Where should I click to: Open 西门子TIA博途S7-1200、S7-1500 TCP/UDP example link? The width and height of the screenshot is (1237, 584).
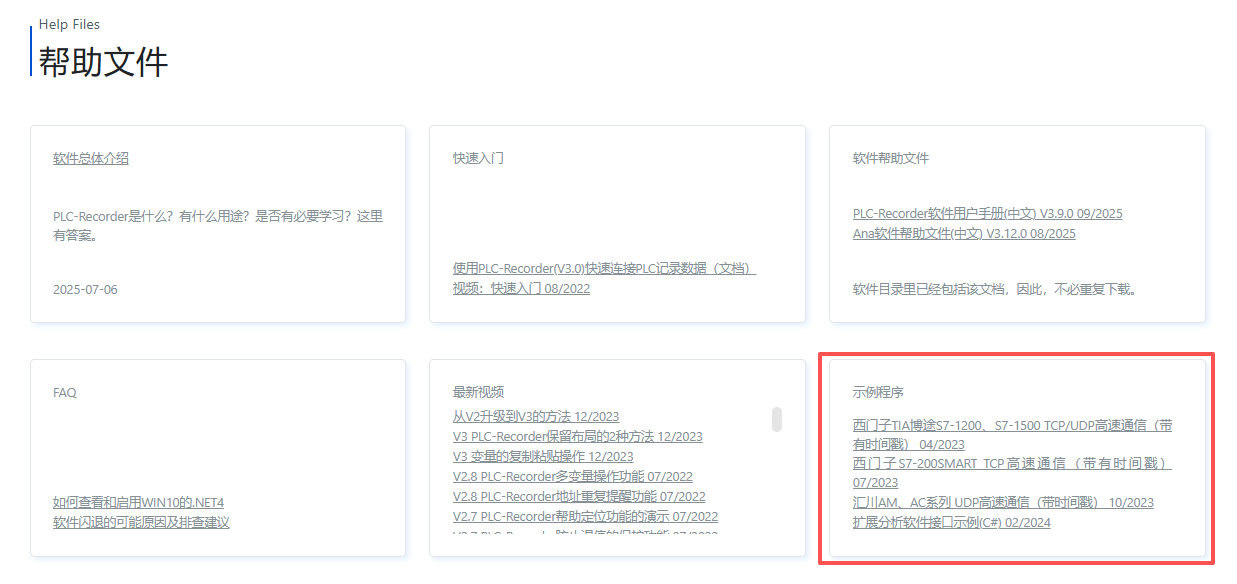click(1012, 434)
